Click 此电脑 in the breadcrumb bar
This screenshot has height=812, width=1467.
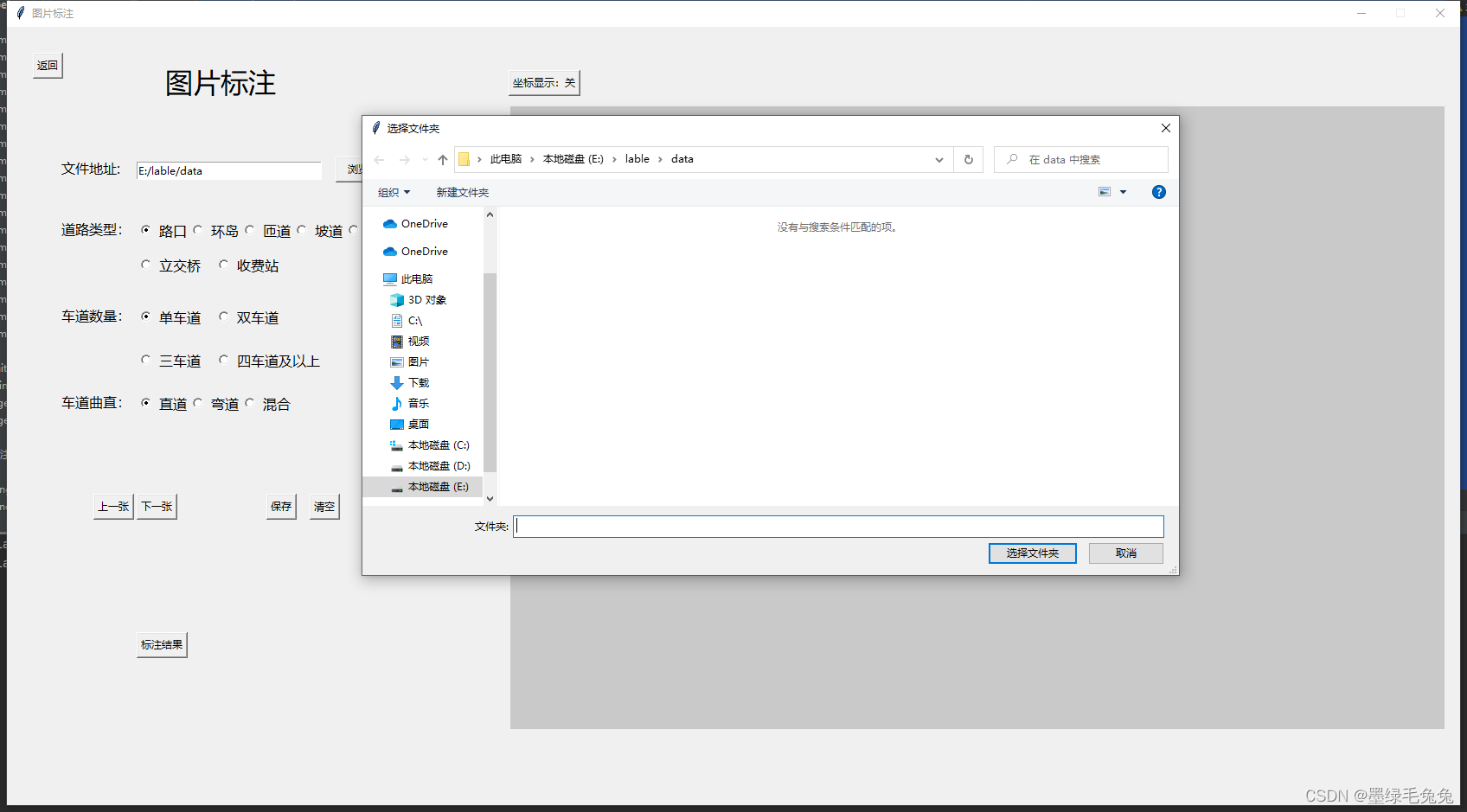click(504, 159)
